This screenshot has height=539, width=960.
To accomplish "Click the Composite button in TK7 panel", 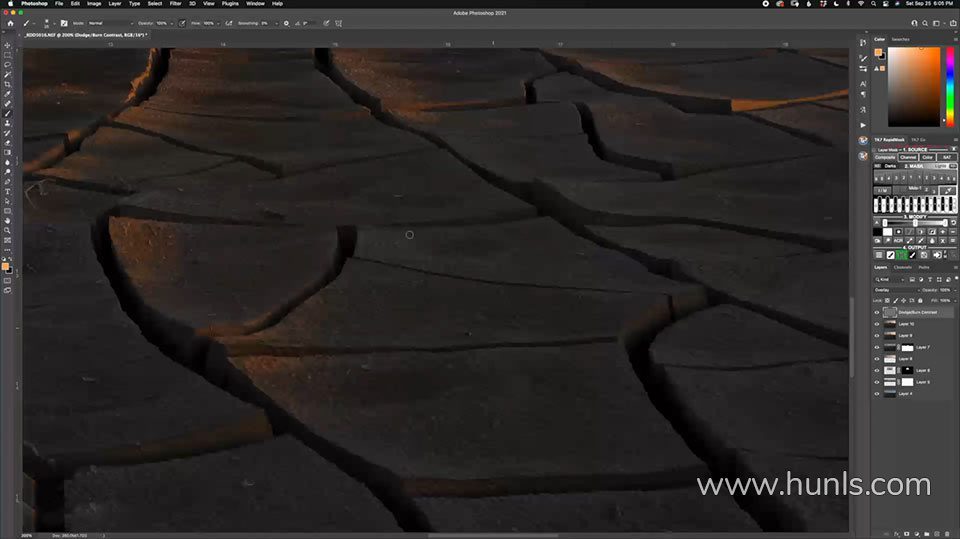I will point(885,157).
